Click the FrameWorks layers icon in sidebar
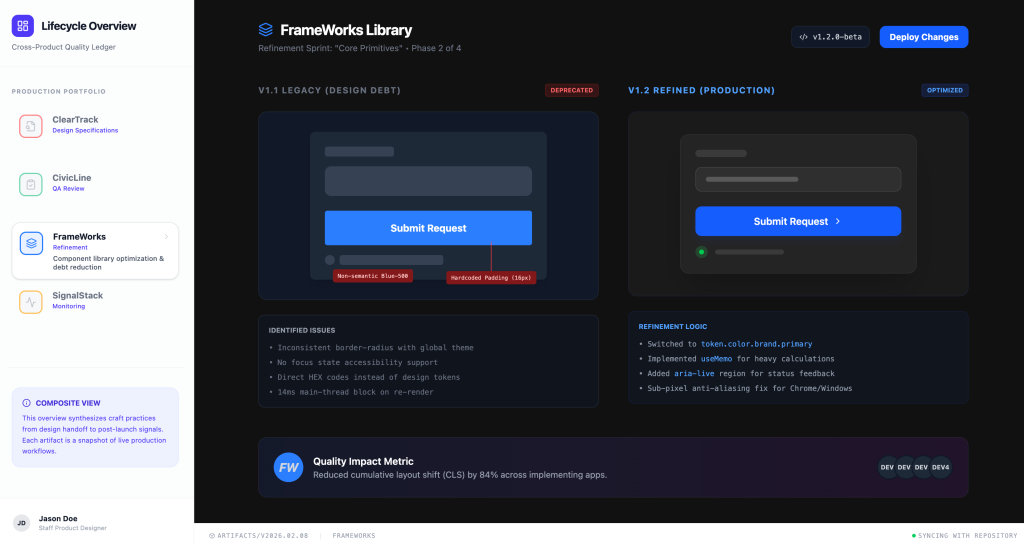 [x=31, y=243]
